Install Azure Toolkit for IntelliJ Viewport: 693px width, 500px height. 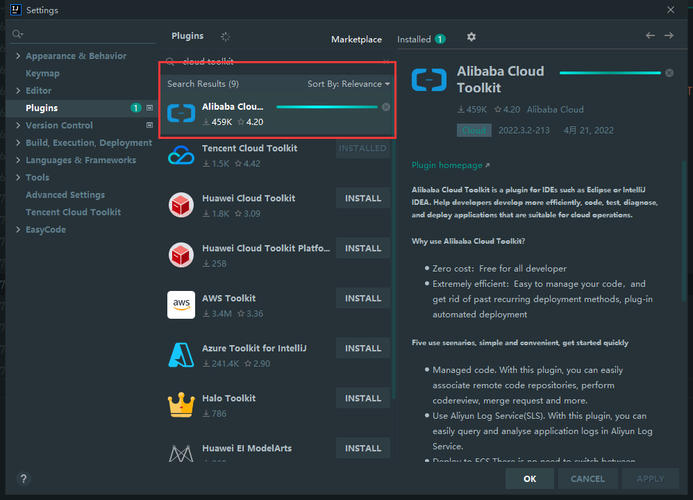pyautogui.click(x=363, y=348)
